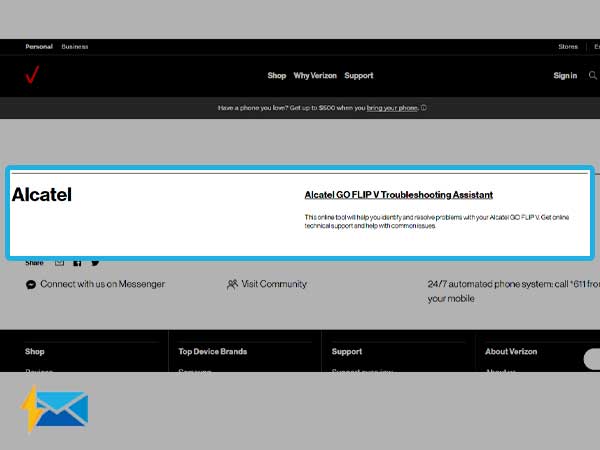Click the Support footer heading

pos(347,351)
